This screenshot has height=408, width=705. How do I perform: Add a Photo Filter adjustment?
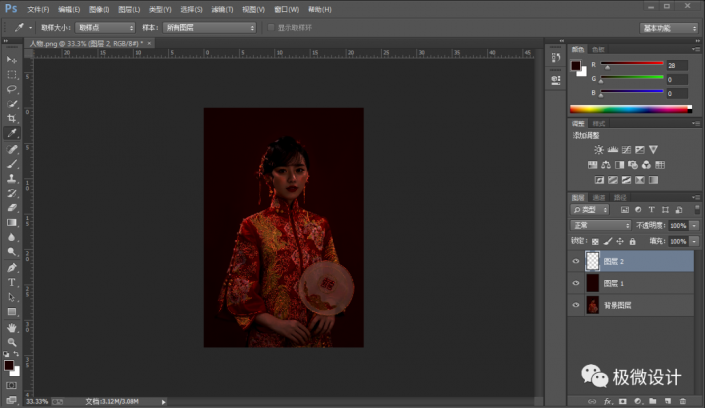(x=633, y=165)
